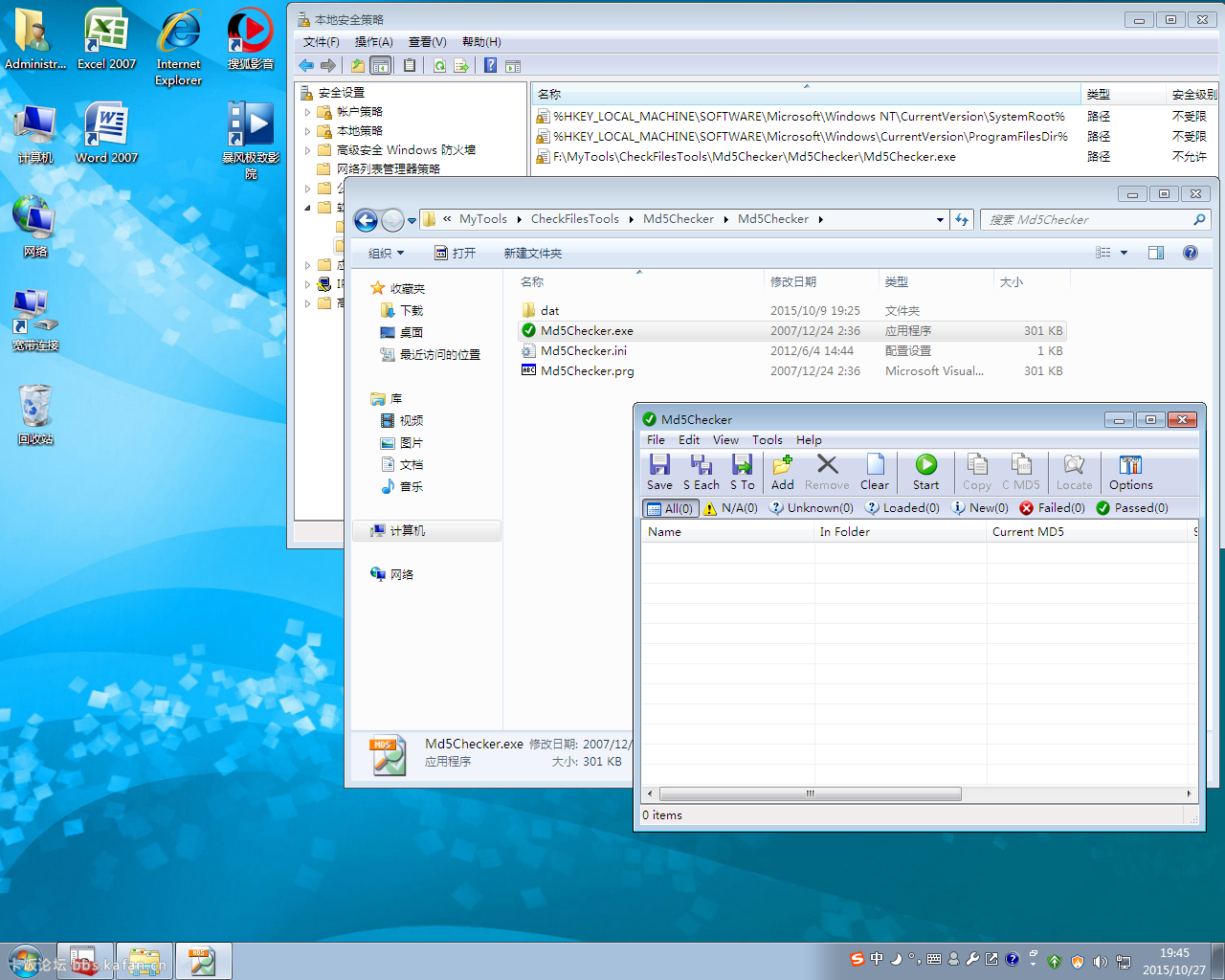Click the up-one-level folder icon in security policy
Image resolution: width=1225 pixels, height=980 pixels.
coord(358,65)
